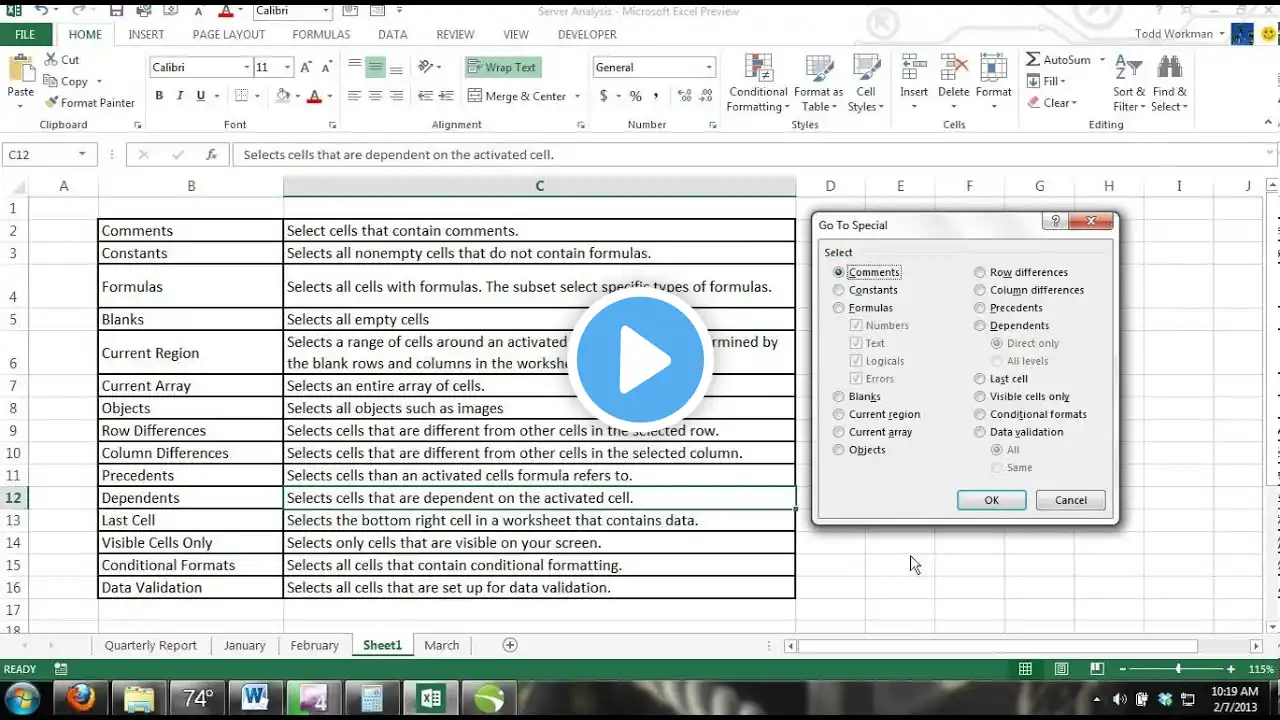This screenshot has height=720, width=1280.
Task: Open Excel from the Windows taskbar
Action: [433, 698]
